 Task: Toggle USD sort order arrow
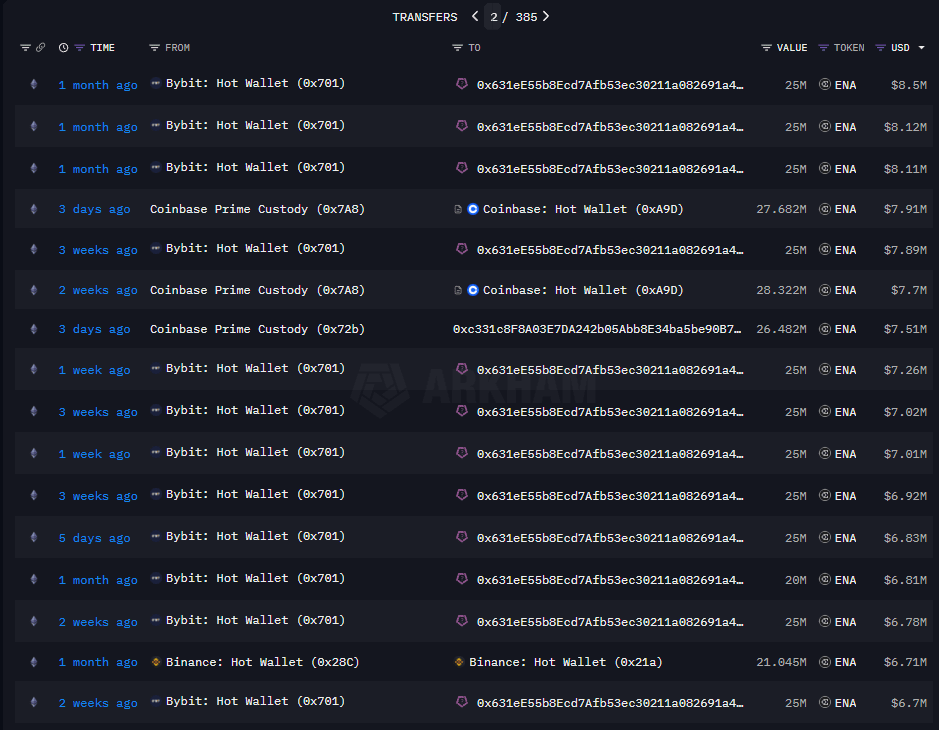[x=921, y=47]
